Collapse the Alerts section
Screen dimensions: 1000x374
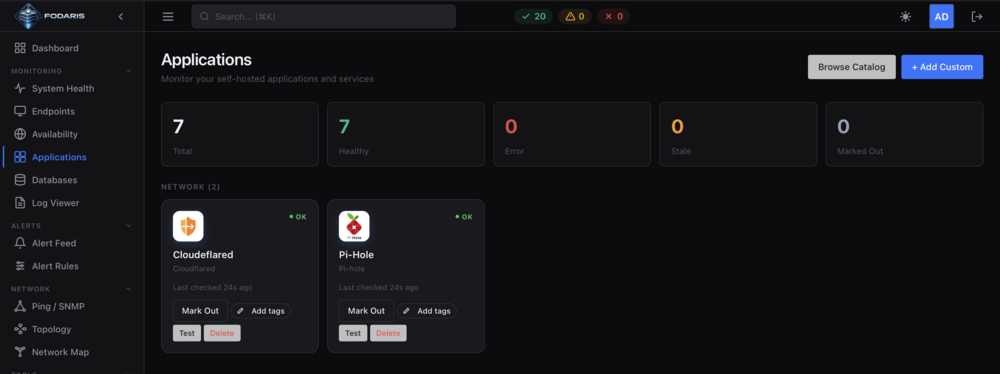pyautogui.click(x=128, y=225)
